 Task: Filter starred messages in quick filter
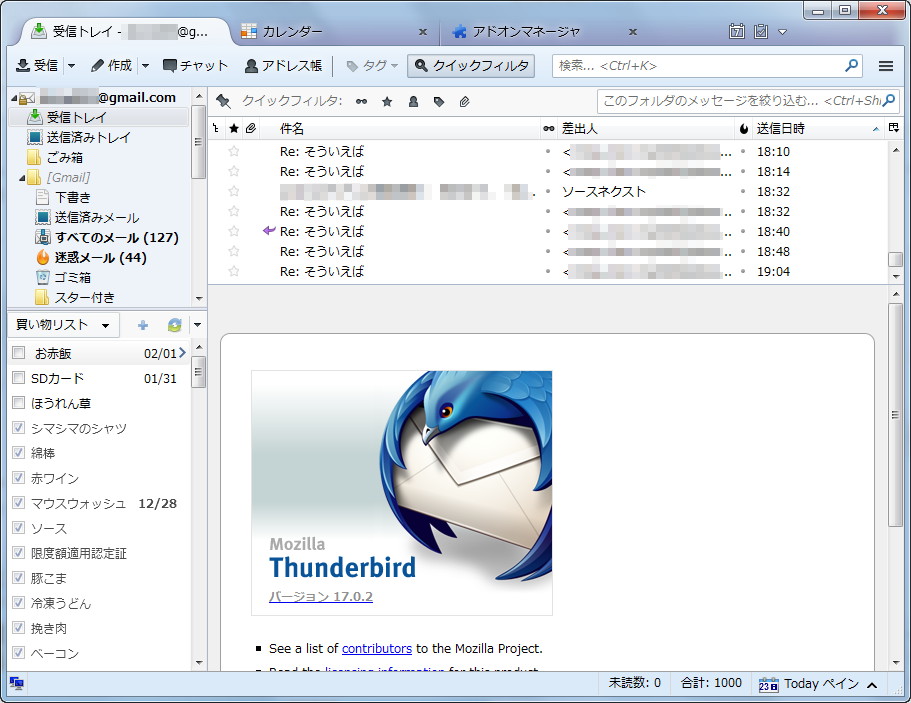[x=387, y=102]
